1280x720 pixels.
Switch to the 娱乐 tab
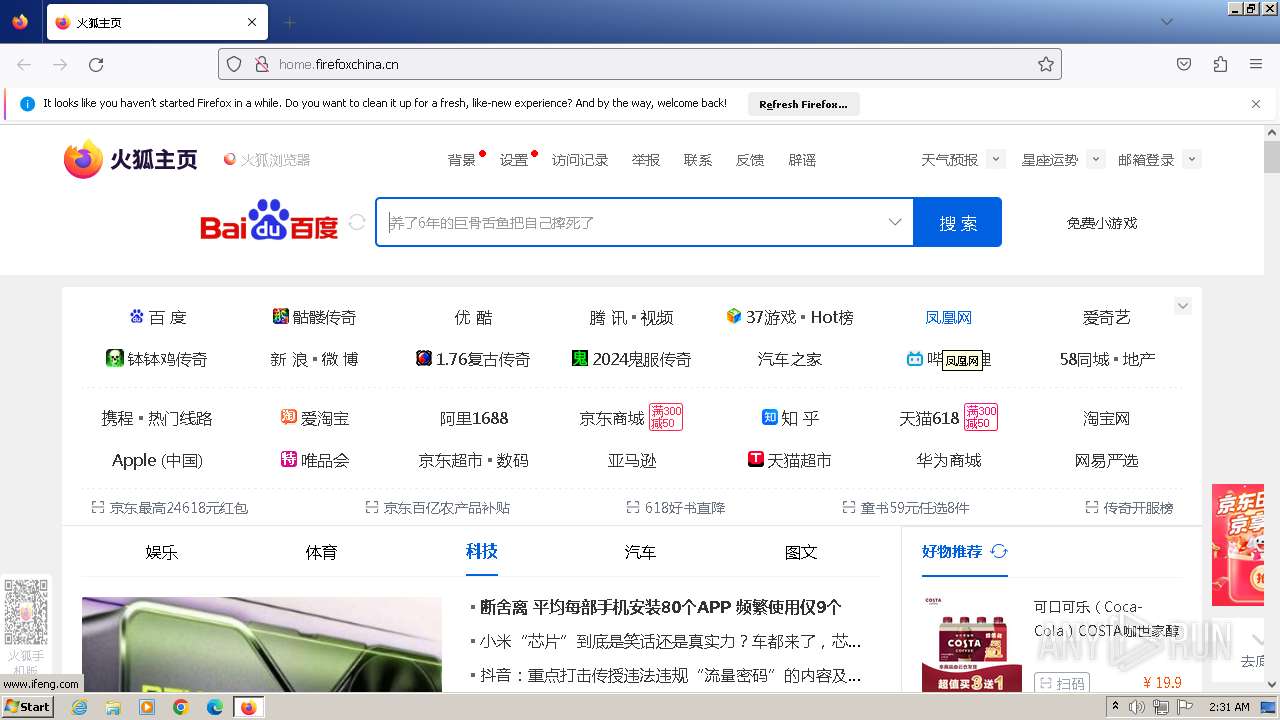point(162,552)
